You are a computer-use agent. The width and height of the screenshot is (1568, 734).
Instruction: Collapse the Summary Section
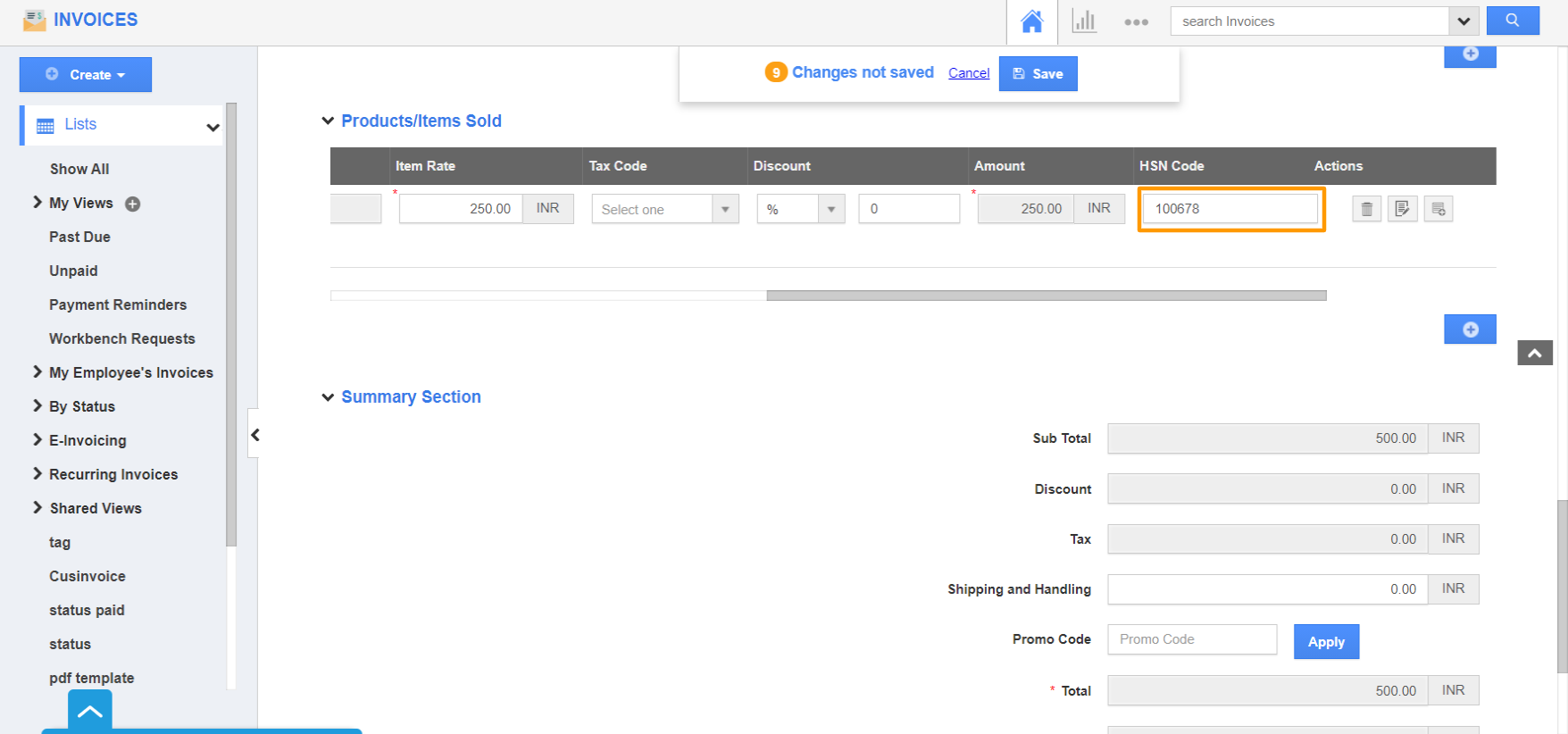328,397
